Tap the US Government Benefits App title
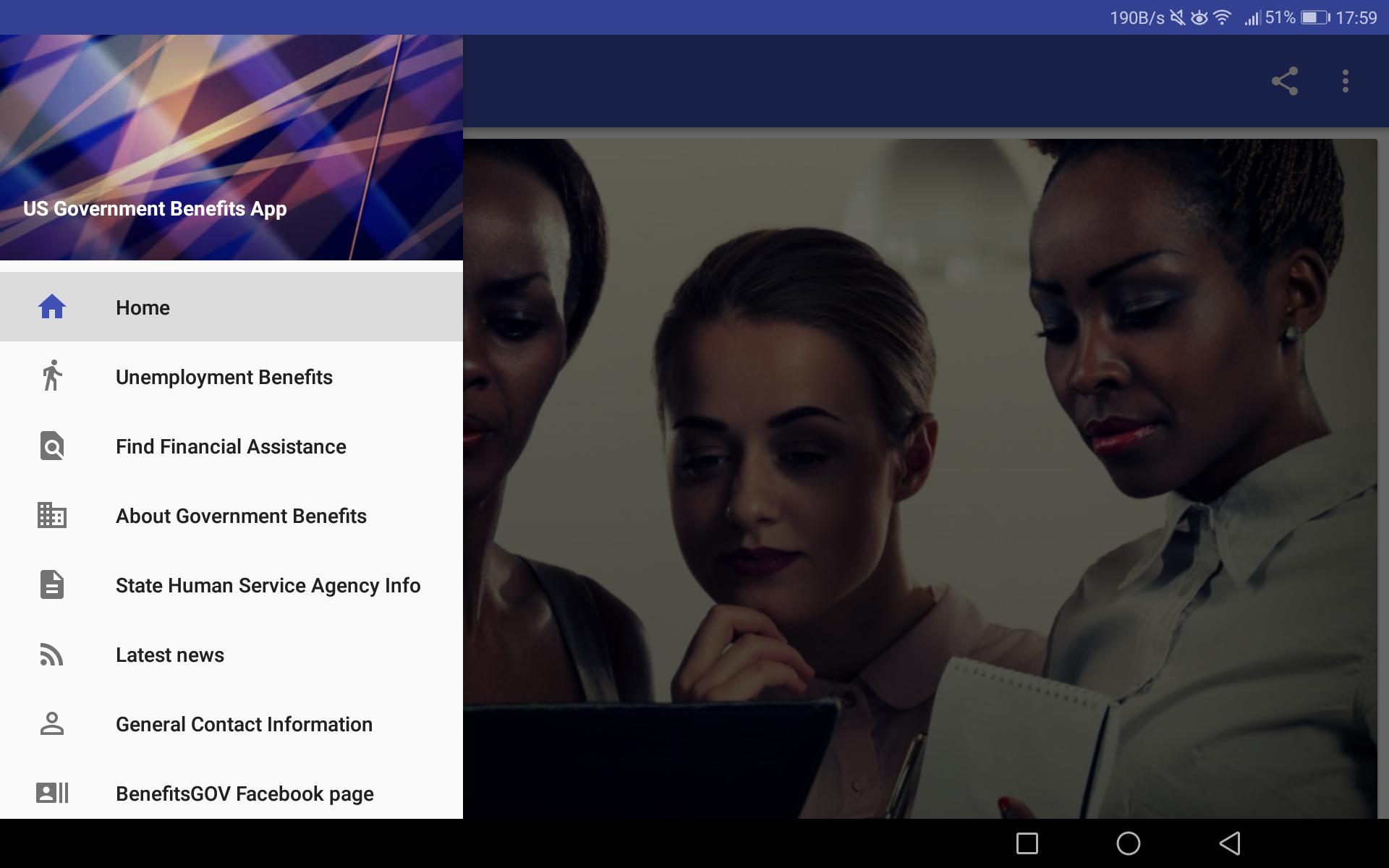1389x868 pixels. 155,209
